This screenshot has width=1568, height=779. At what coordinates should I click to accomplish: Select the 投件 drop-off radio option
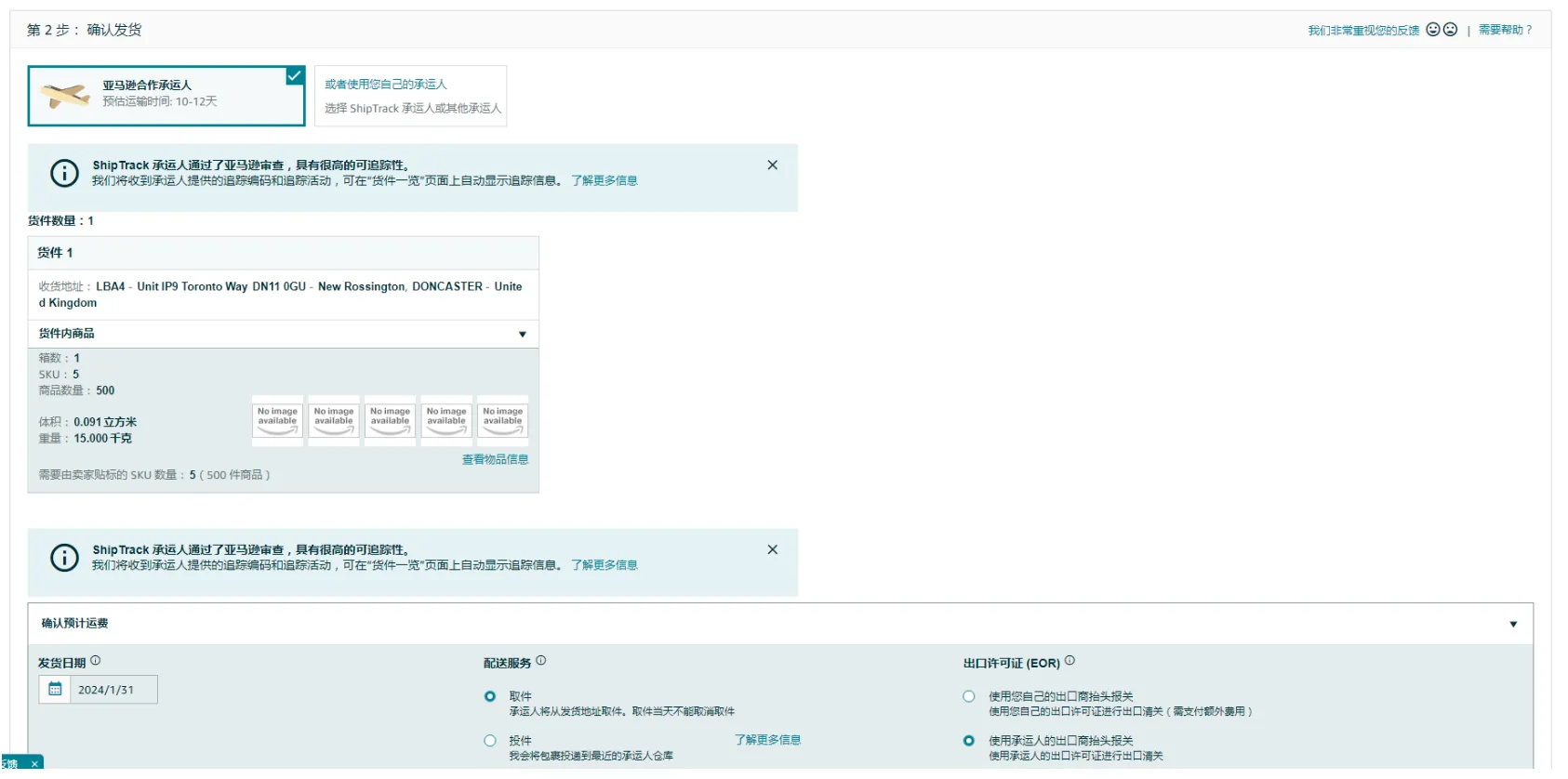490,741
